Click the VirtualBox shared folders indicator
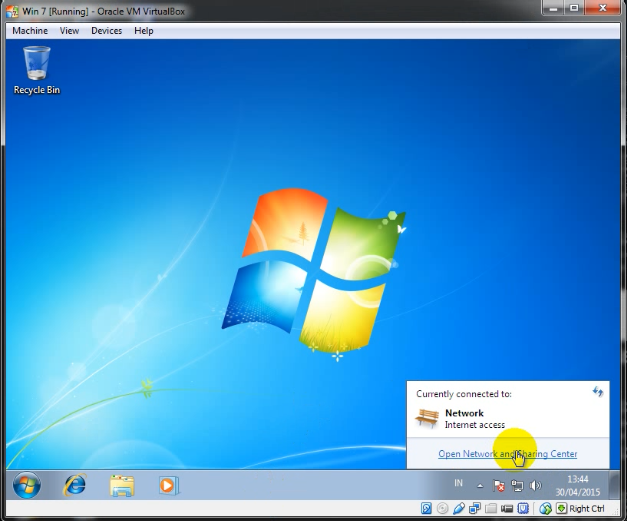 (x=491, y=509)
